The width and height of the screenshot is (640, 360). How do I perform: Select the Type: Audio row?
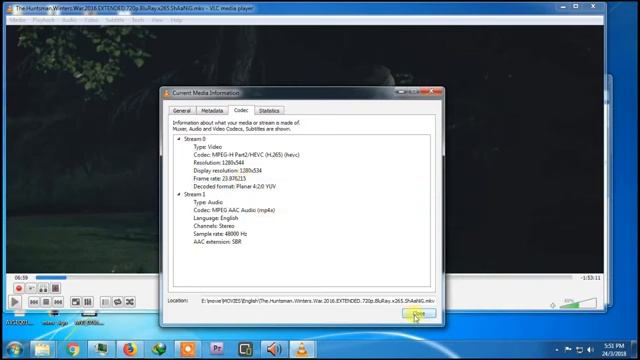tap(208, 202)
